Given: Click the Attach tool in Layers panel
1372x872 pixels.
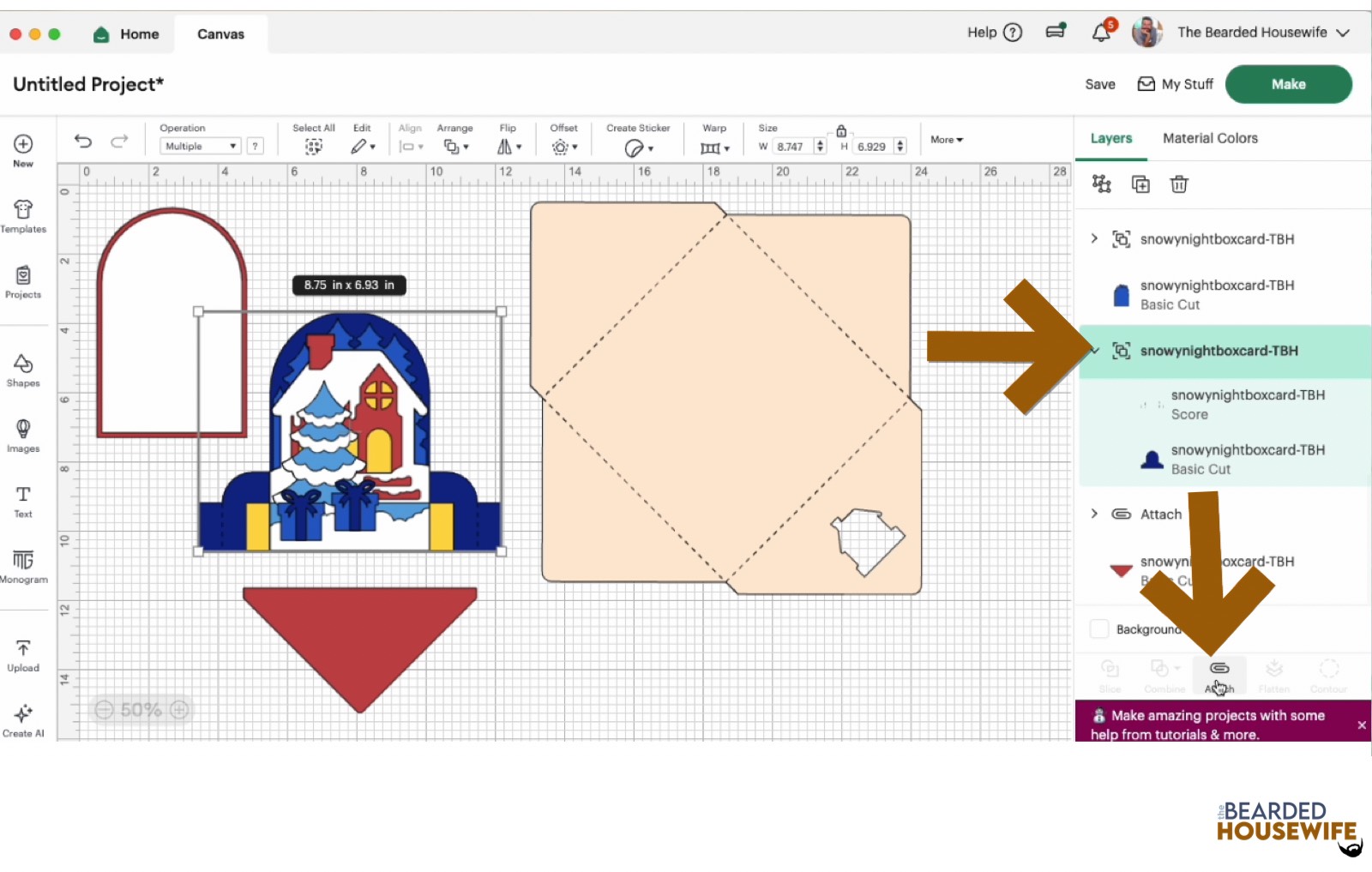Looking at the screenshot, I should coord(1219,675).
